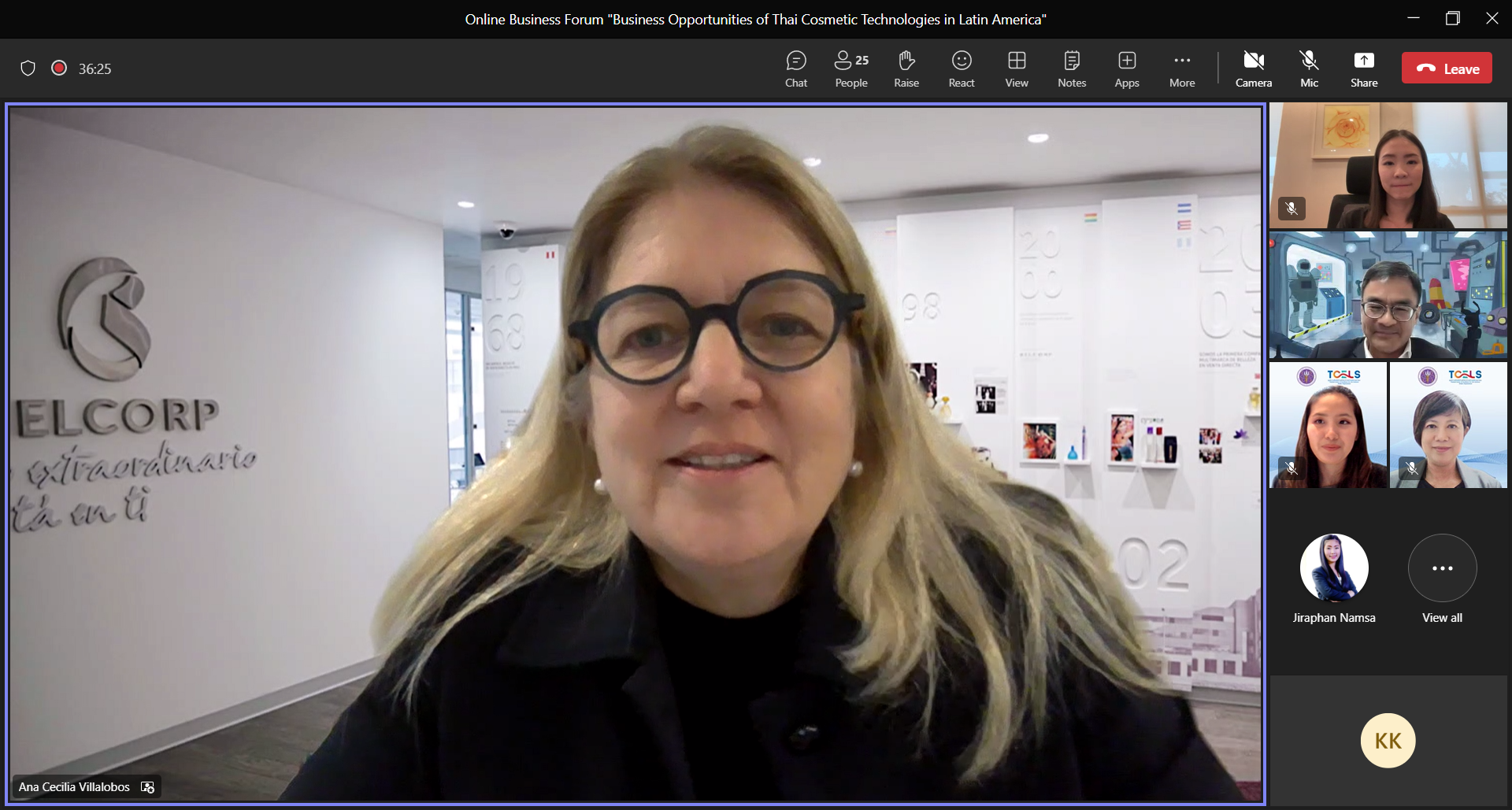
Task: Select the KK participant tile
Action: tap(1388, 741)
